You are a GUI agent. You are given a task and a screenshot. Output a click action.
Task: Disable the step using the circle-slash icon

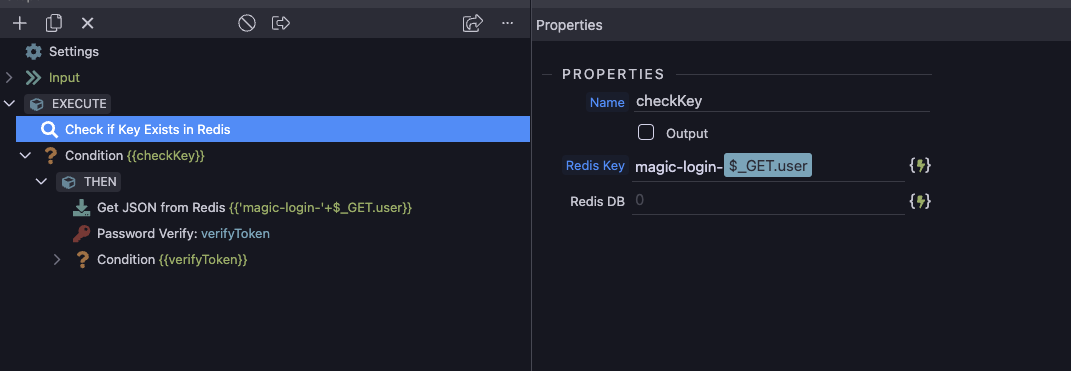pos(247,23)
